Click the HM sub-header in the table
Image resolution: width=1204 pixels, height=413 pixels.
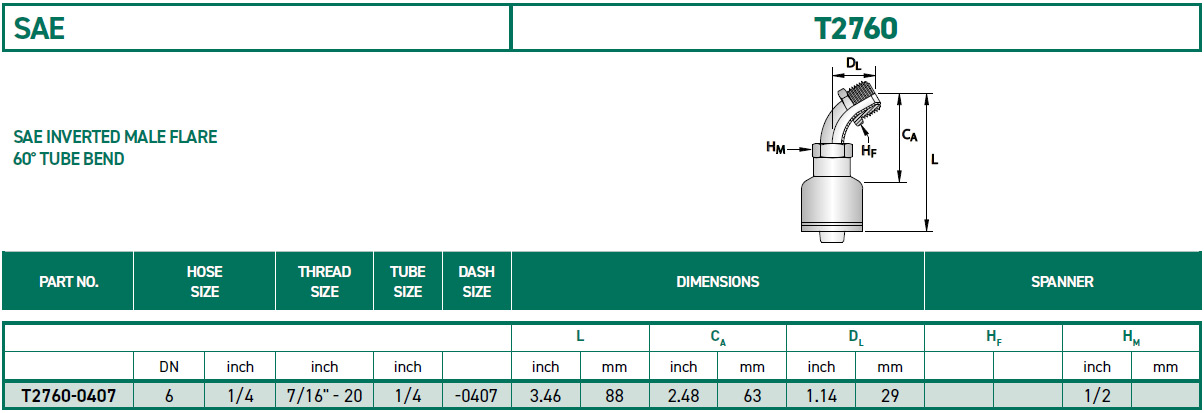click(x=1131, y=338)
